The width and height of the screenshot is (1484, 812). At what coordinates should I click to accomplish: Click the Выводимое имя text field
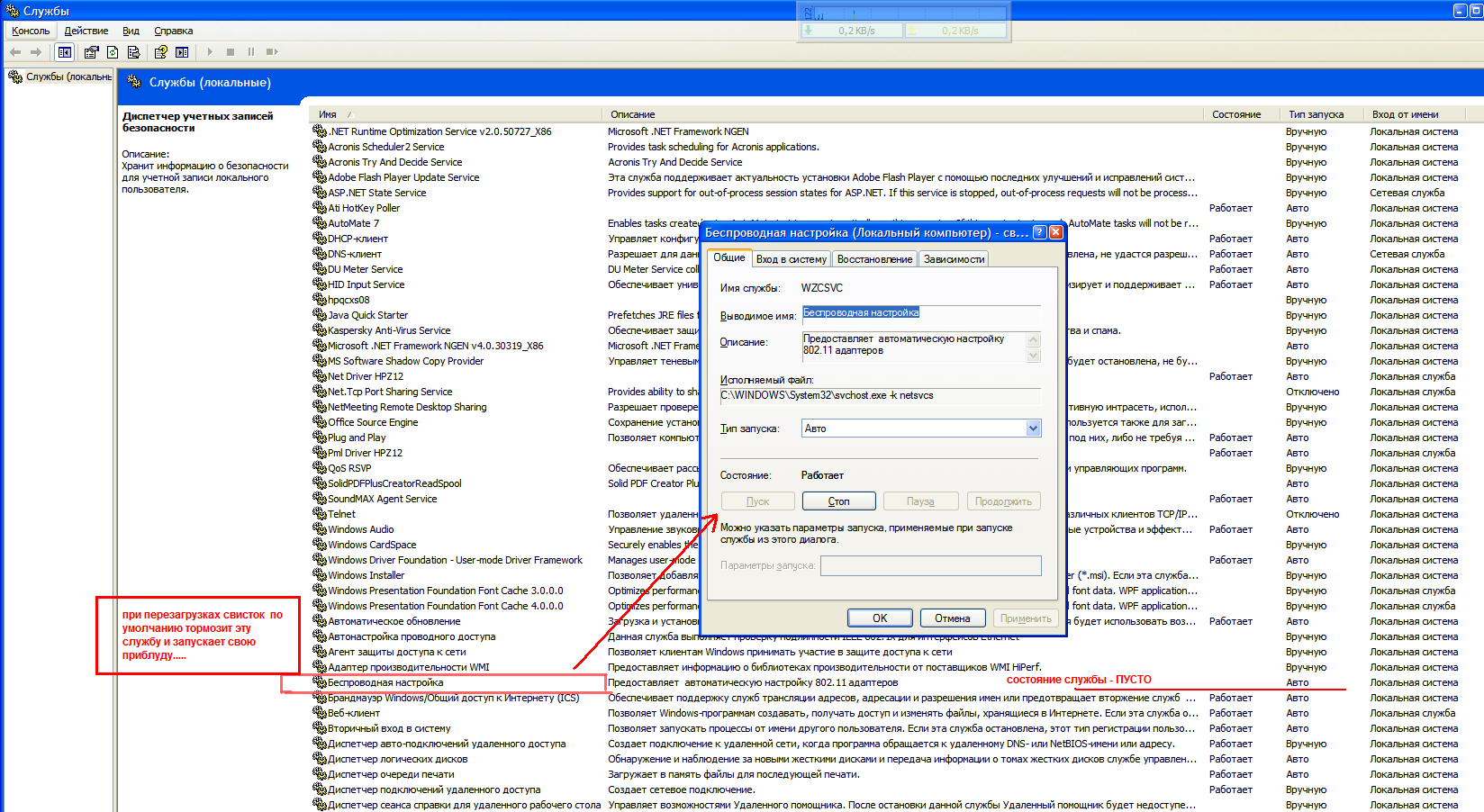point(920,313)
